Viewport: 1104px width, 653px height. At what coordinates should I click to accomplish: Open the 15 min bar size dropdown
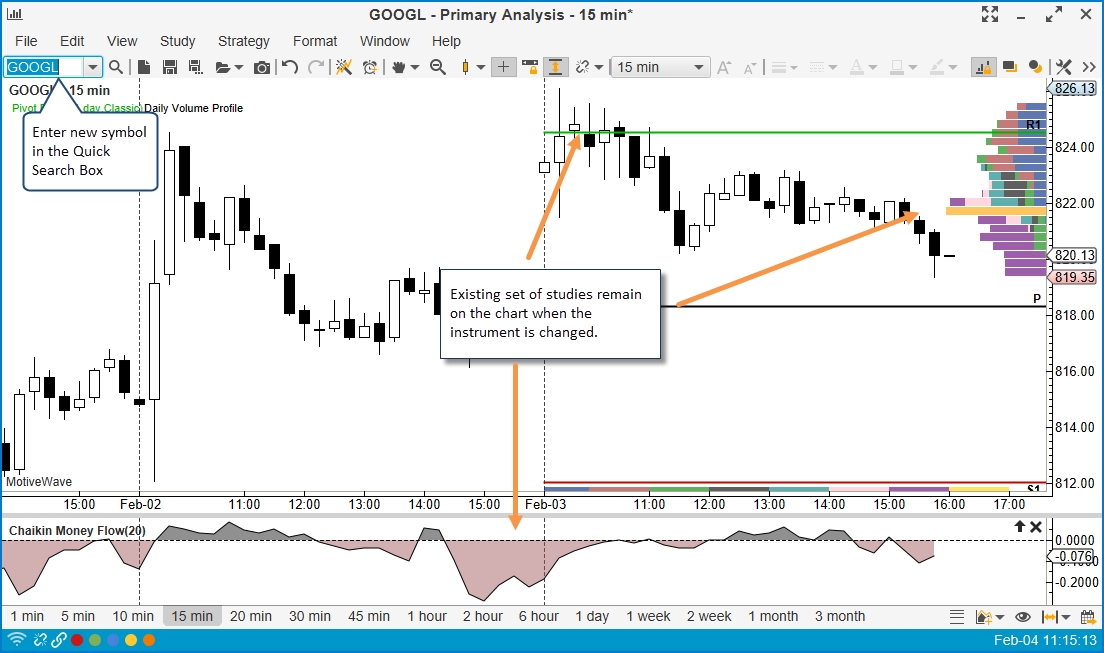click(x=660, y=67)
